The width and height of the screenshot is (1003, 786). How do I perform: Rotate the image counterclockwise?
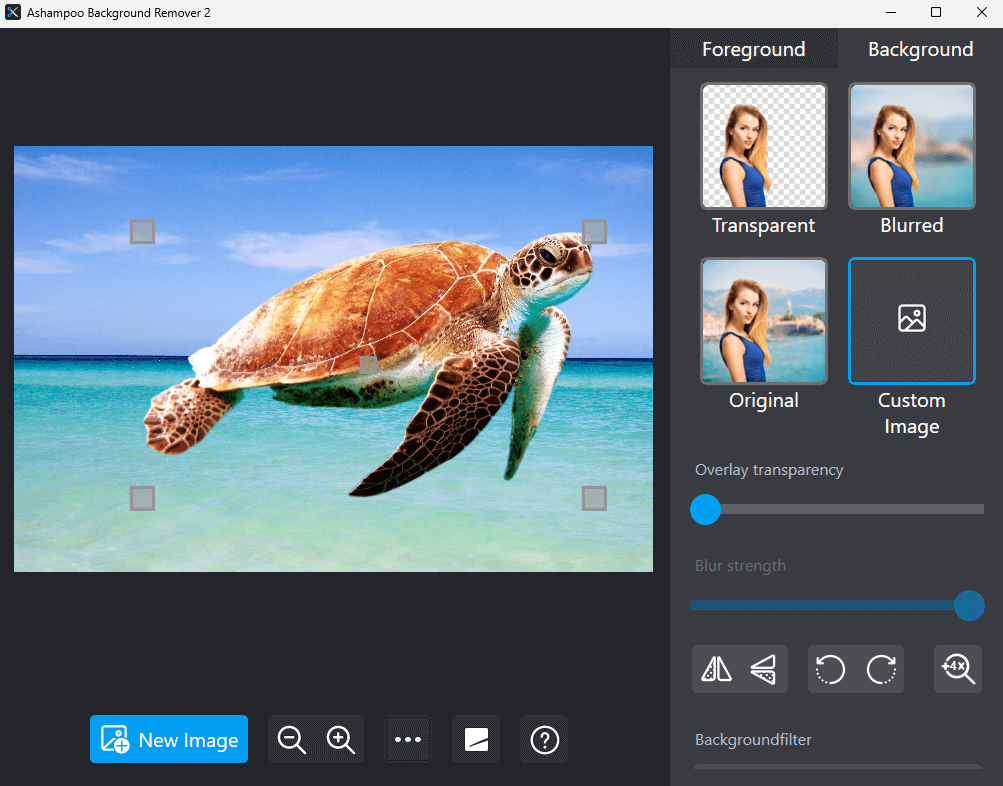829,668
